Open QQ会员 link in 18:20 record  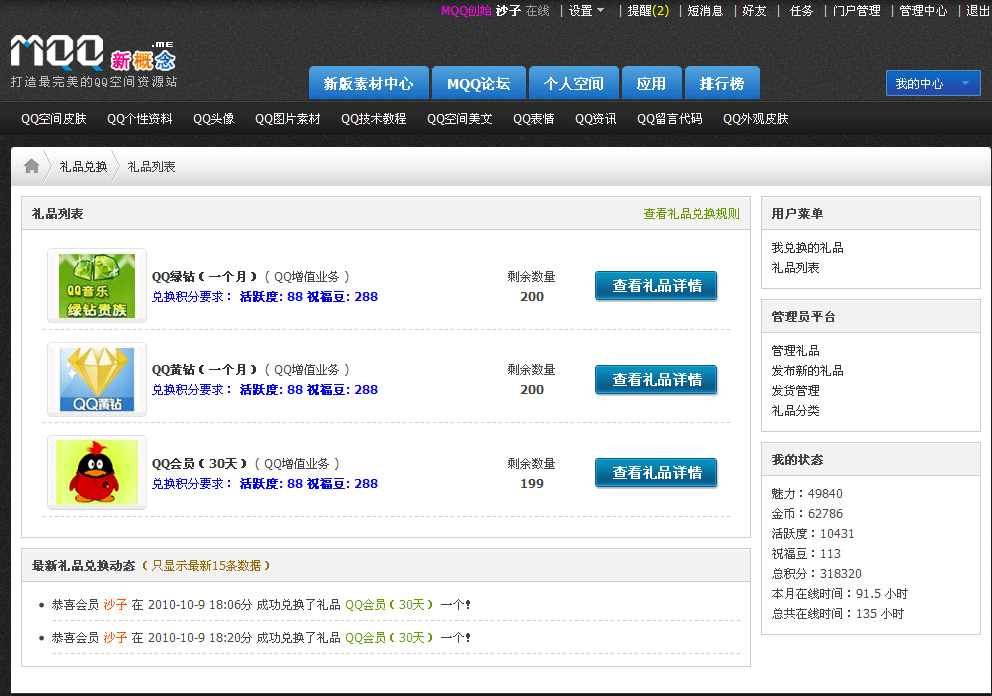click(390, 638)
